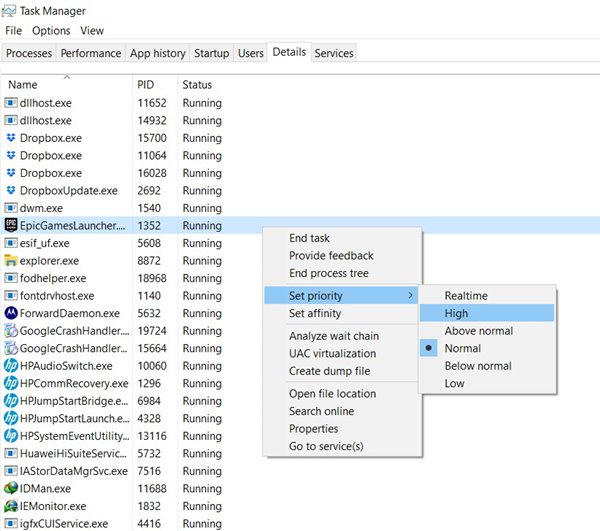600x531 pixels.
Task: Click the esif_uf.exe process icon
Action: click(x=11, y=243)
